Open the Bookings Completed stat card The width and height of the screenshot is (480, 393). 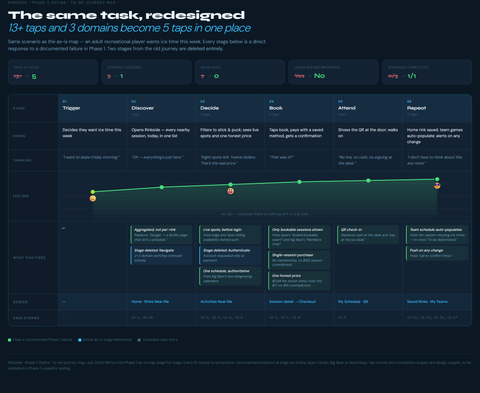point(427,72)
